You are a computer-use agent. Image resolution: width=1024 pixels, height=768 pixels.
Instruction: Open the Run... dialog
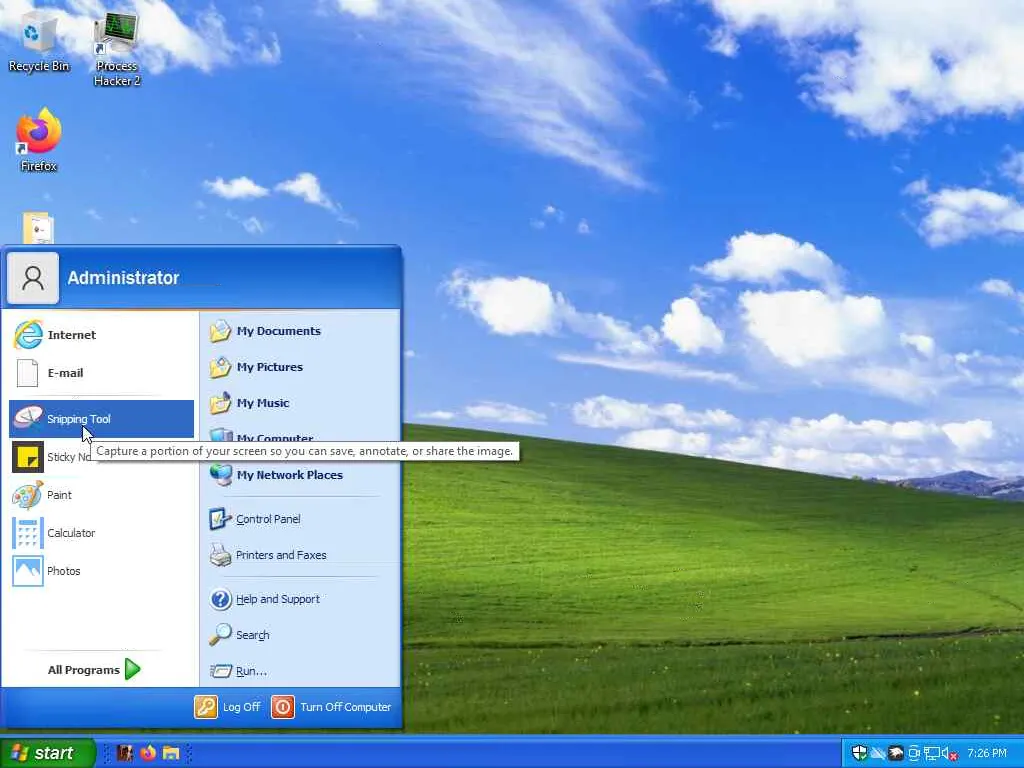point(300,671)
